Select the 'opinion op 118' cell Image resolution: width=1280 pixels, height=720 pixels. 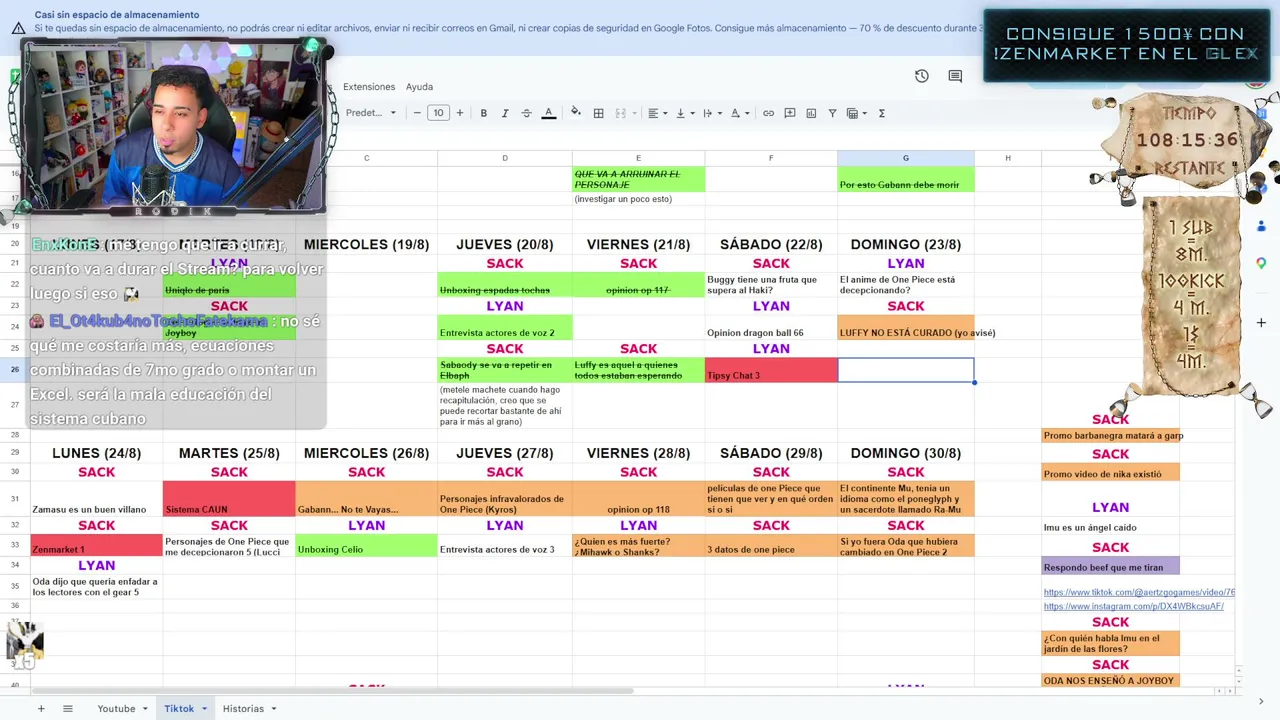638,498
